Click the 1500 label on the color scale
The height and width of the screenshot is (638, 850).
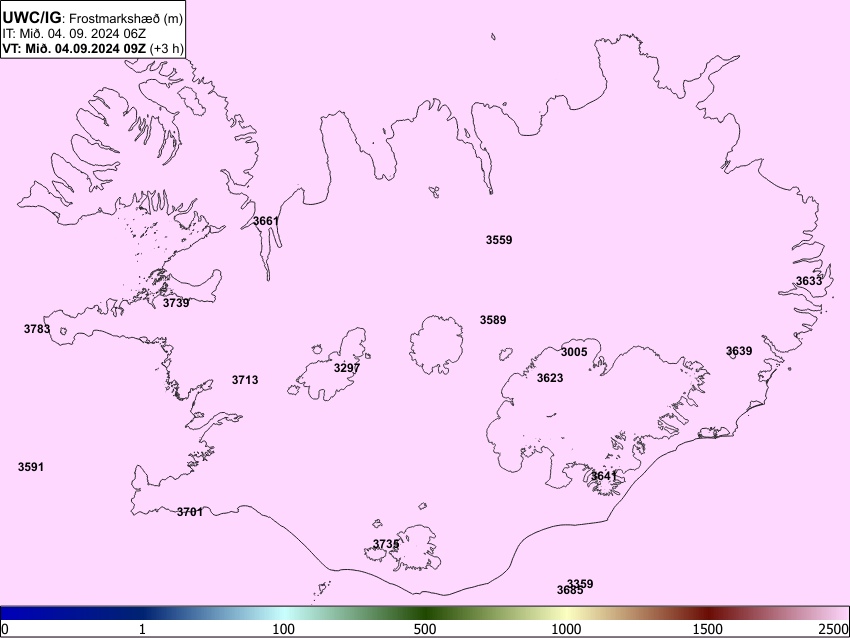(707, 629)
